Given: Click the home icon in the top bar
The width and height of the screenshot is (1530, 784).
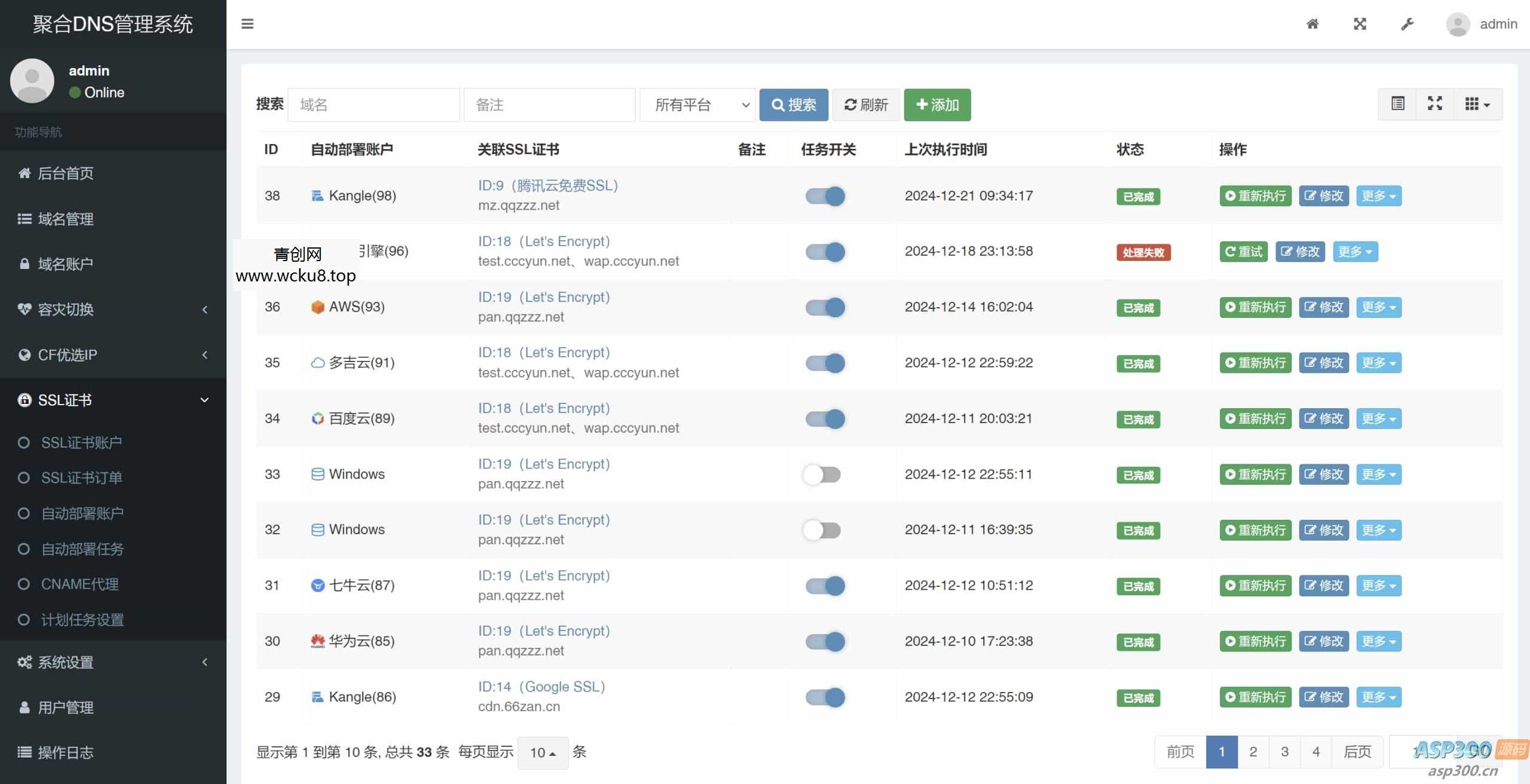Looking at the screenshot, I should click(x=1313, y=24).
